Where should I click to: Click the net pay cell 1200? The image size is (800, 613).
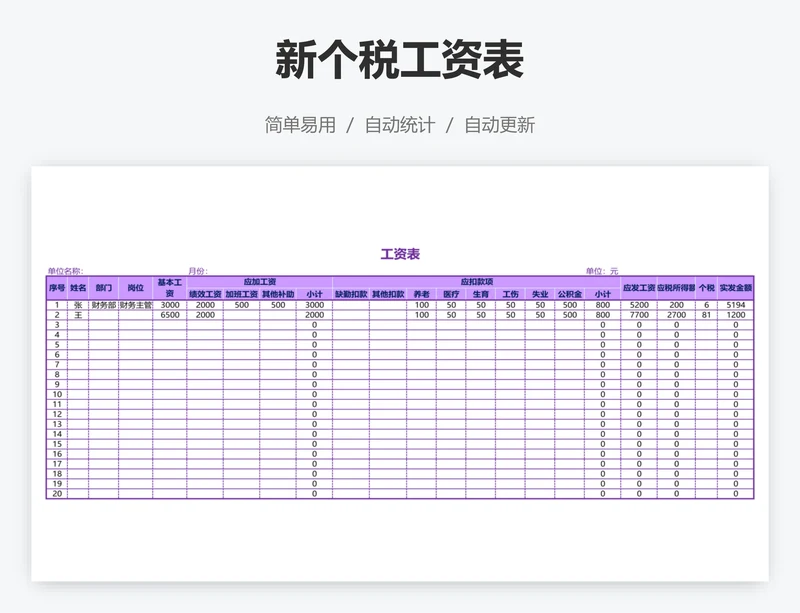tap(735, 315)
